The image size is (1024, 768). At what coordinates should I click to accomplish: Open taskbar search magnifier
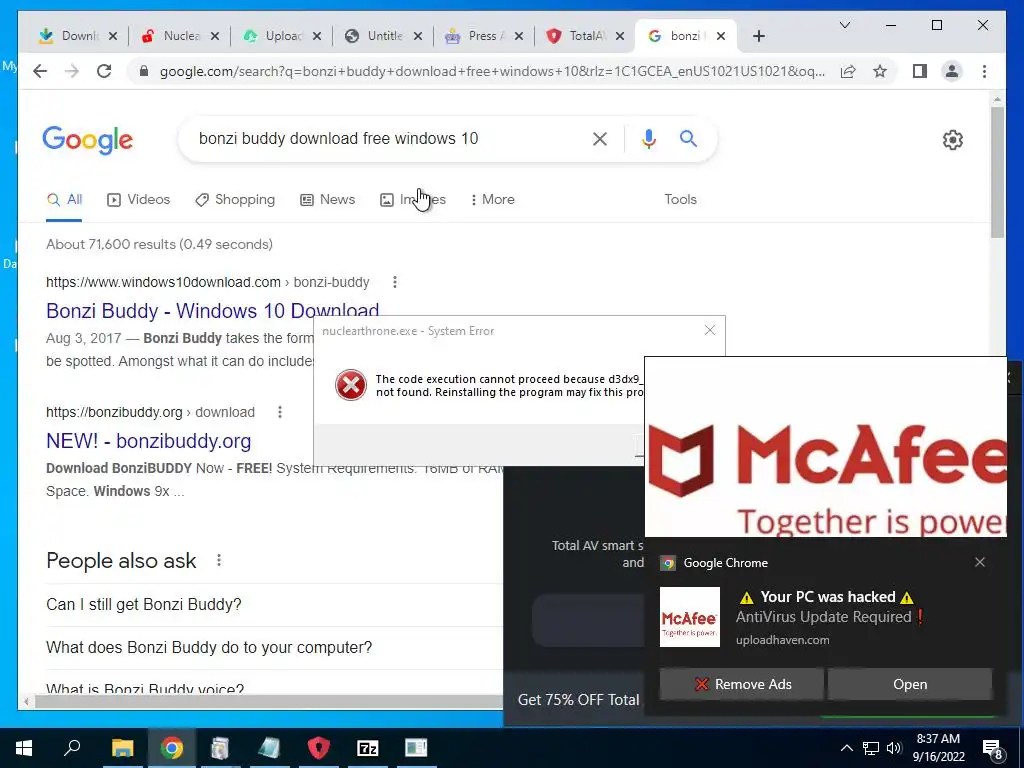72,748
